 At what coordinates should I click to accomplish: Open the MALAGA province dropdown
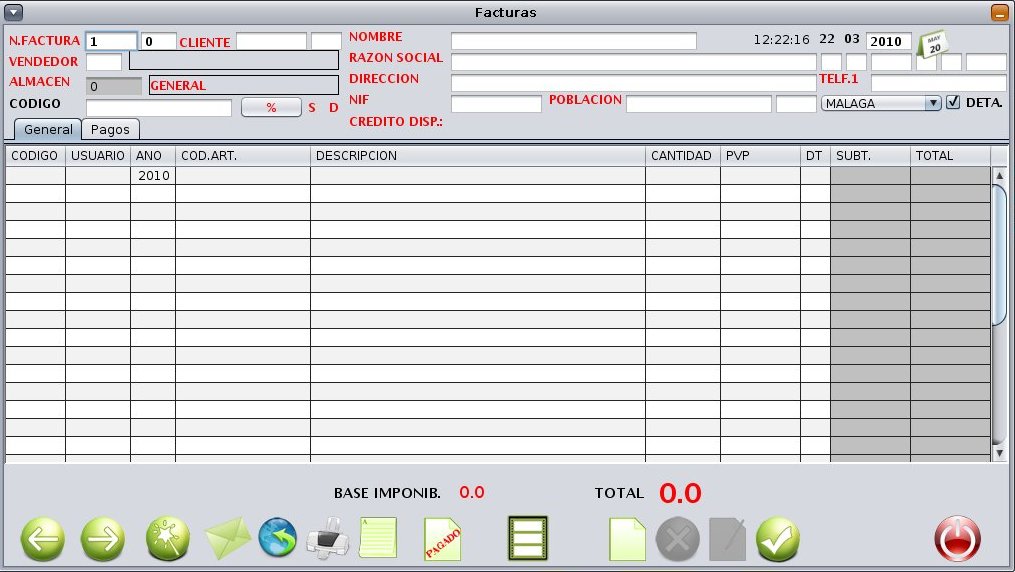pos(881,104)
